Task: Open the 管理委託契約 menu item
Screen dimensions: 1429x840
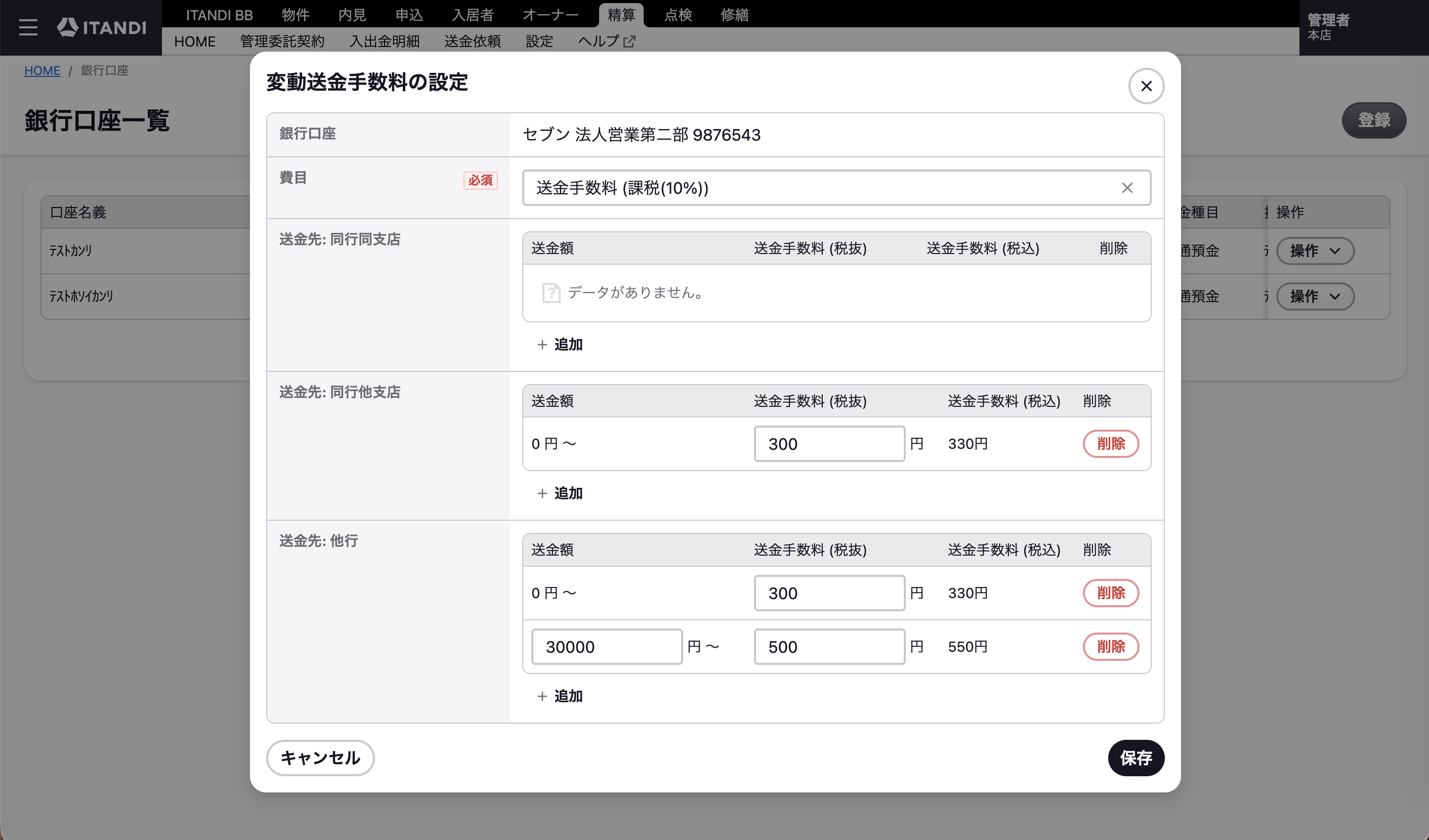Action: 282,41
